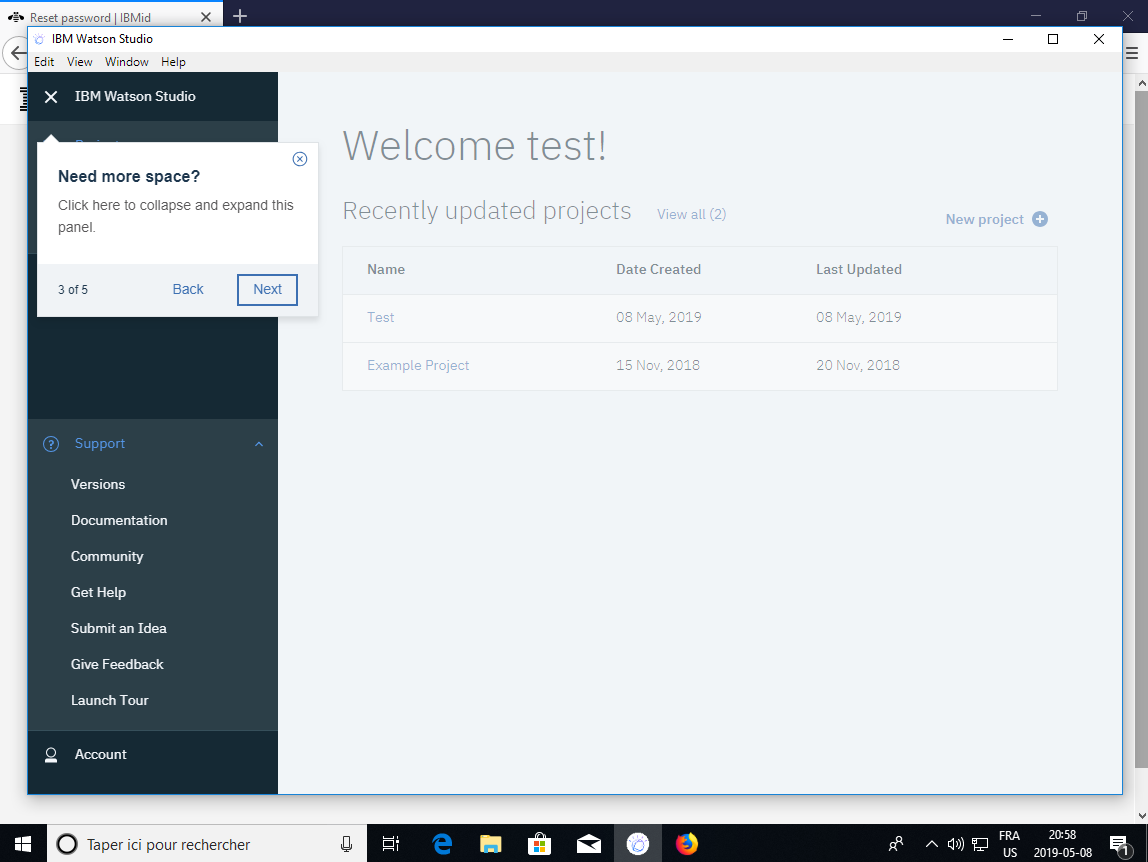Open the View all projects link
This screenshot has height=862, width=1148.
point(691,214)
